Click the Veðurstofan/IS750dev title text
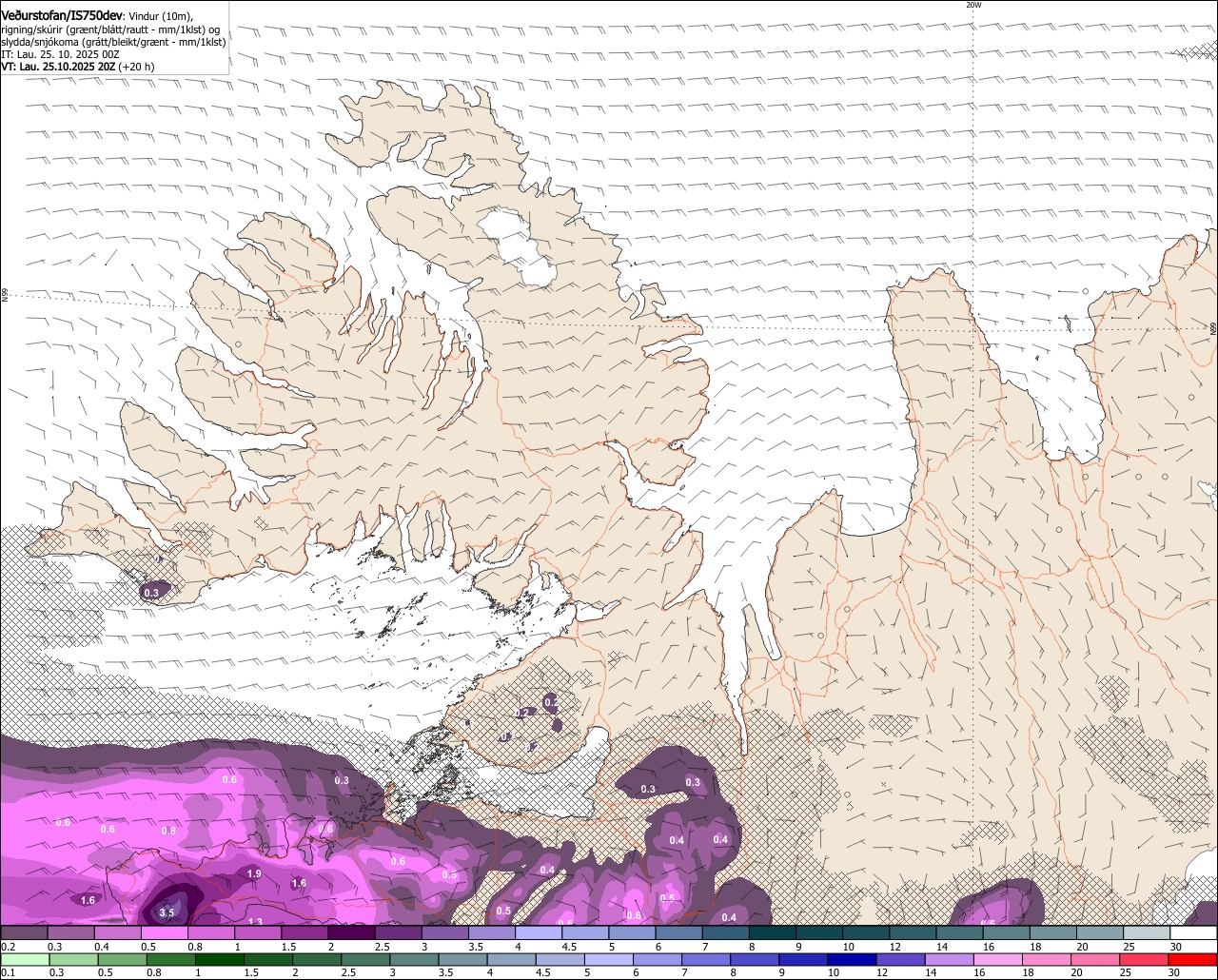The image size is (1218, 980). point(62,16)
